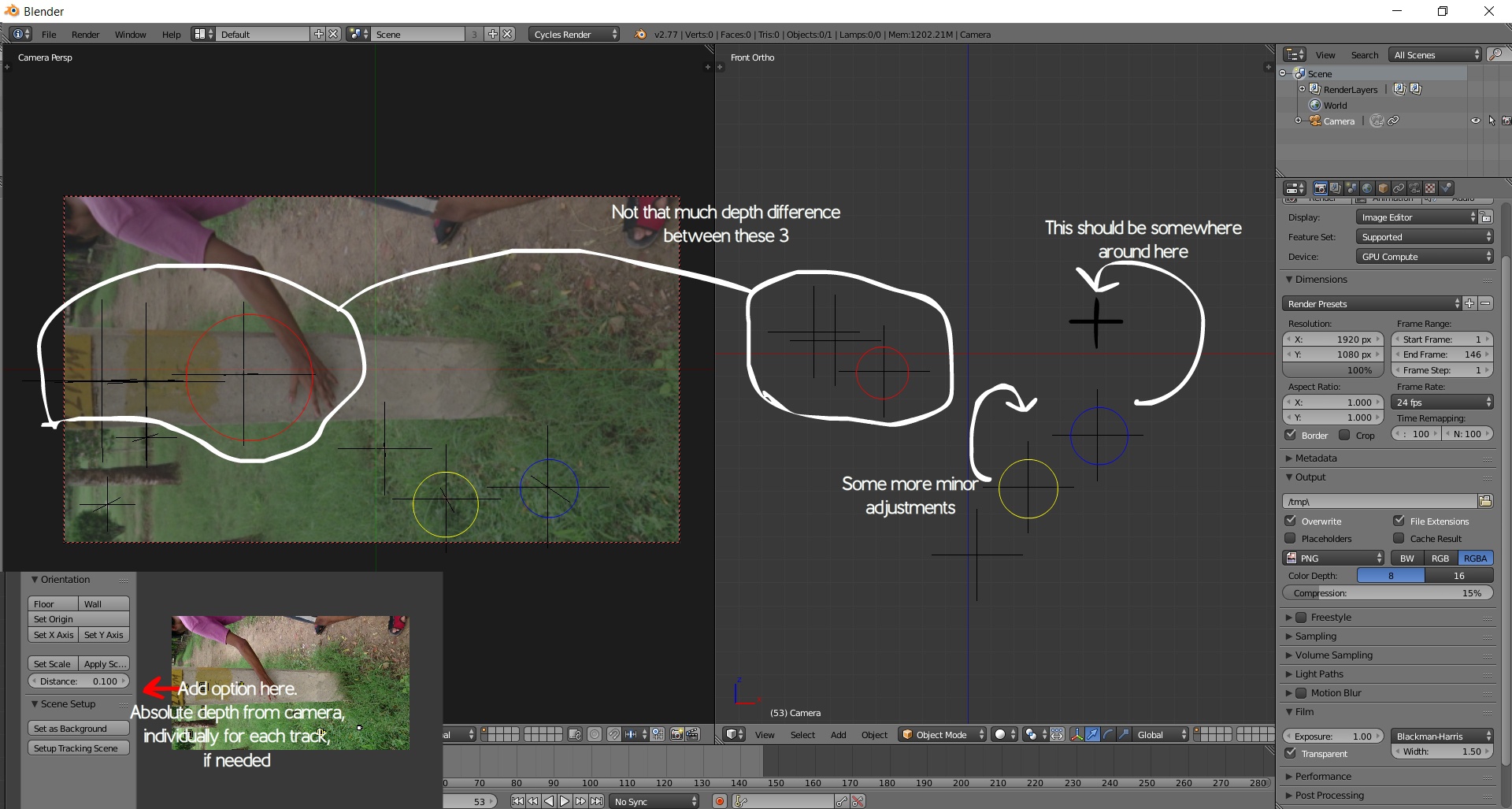Toggle Camera visibility eye in outliner
The height and width of the screenshot is (809, 1512).
click(1475, 121)
